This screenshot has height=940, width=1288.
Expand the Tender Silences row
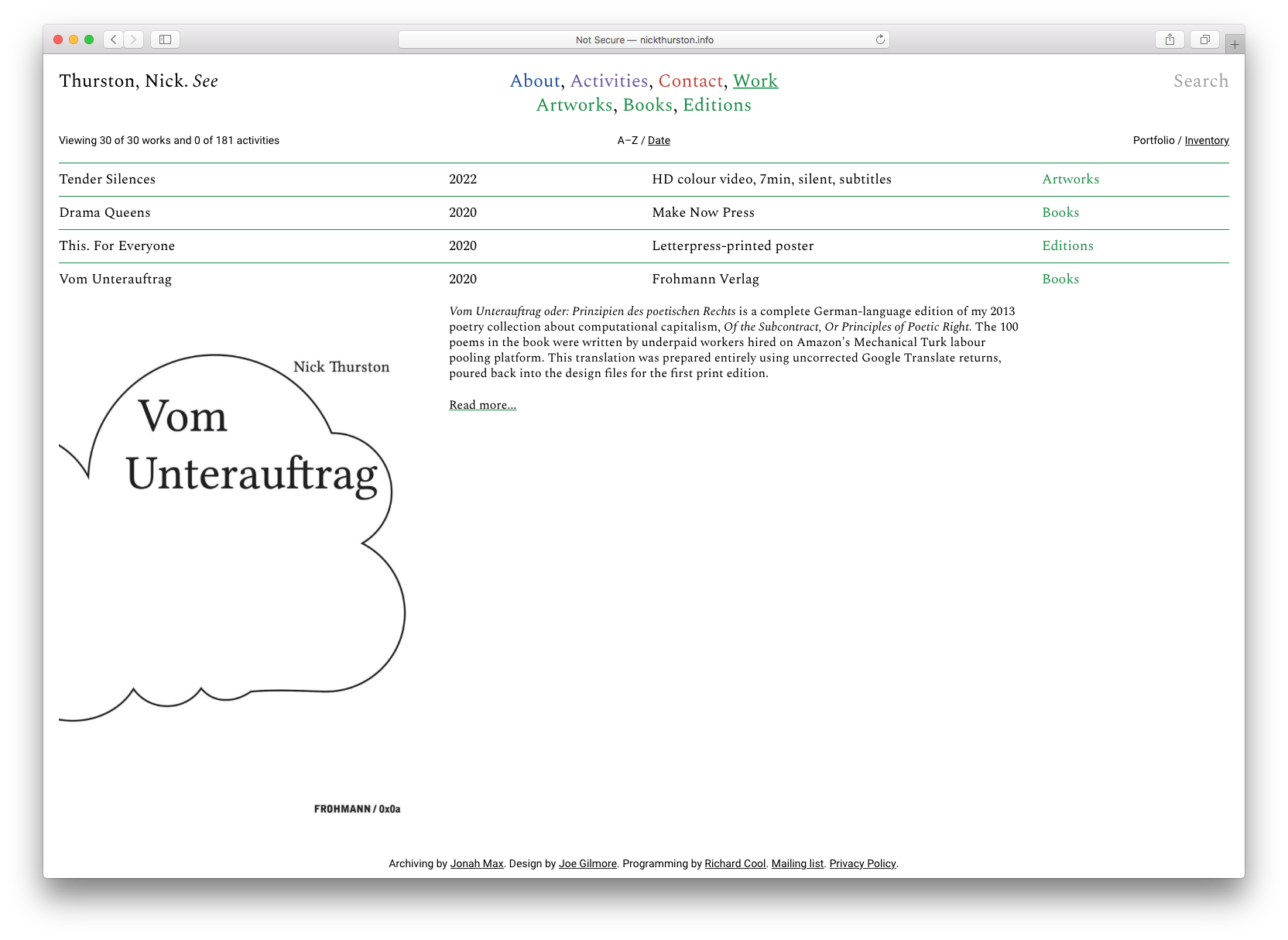click(108, 180)
